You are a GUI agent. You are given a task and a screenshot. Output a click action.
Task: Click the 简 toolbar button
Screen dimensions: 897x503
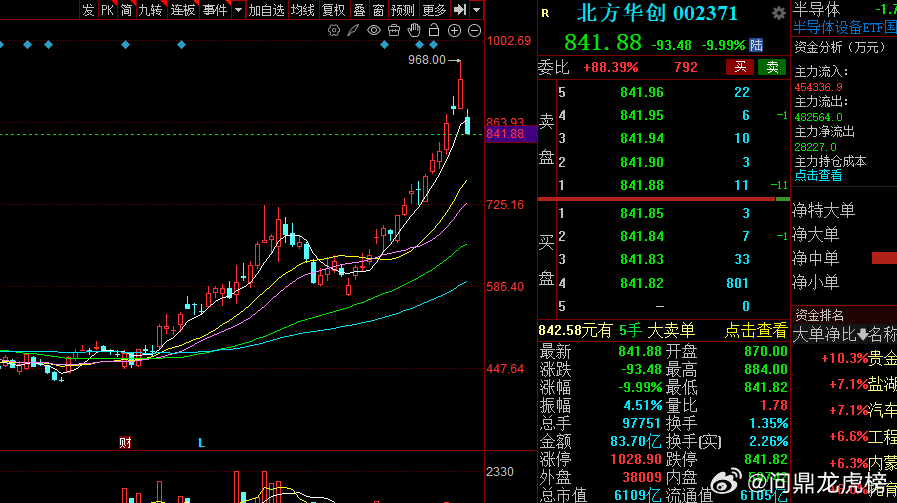[126, 10]
